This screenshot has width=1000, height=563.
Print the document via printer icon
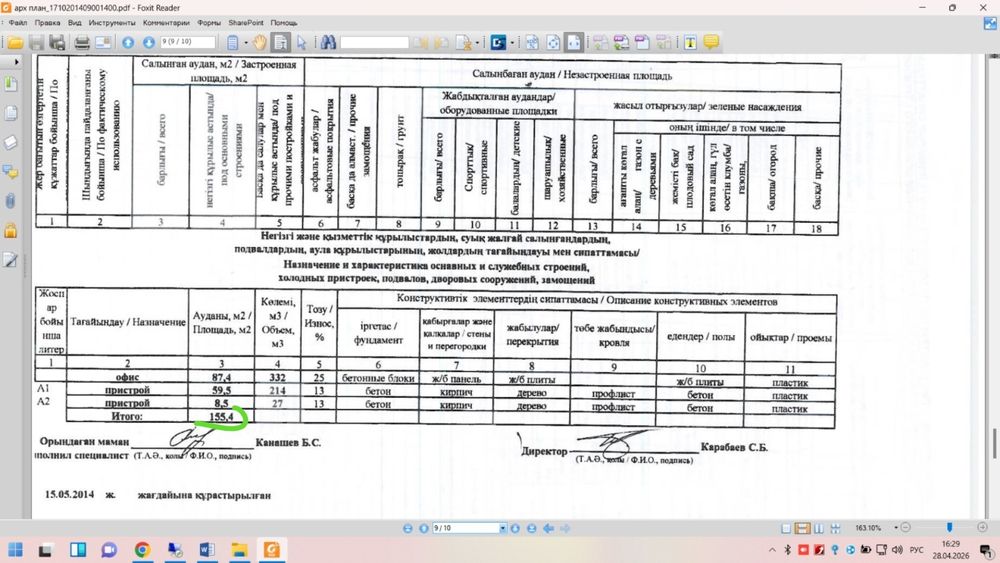pos(82,43)
